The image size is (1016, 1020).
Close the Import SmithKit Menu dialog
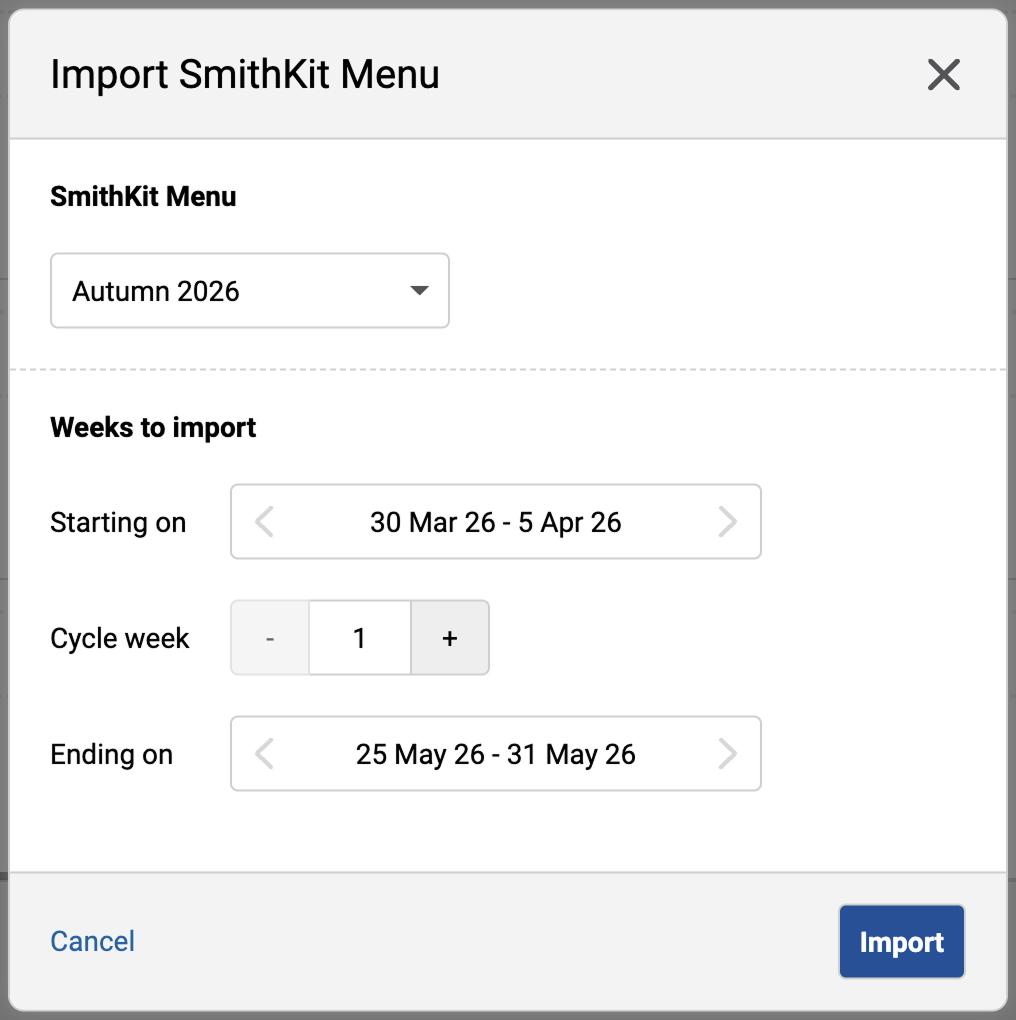point(943,75)
